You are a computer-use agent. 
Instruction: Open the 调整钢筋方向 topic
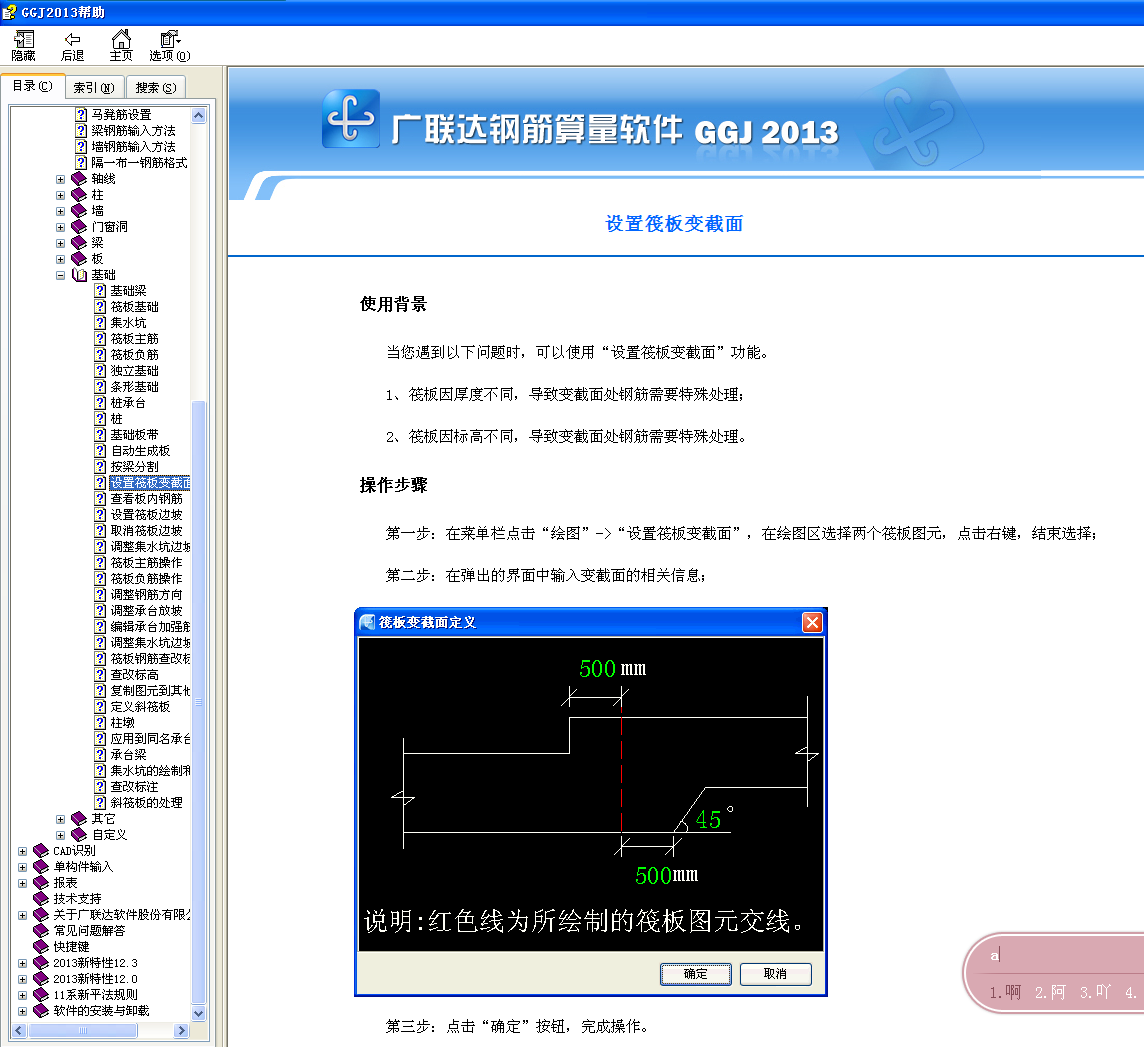(146, 595)
